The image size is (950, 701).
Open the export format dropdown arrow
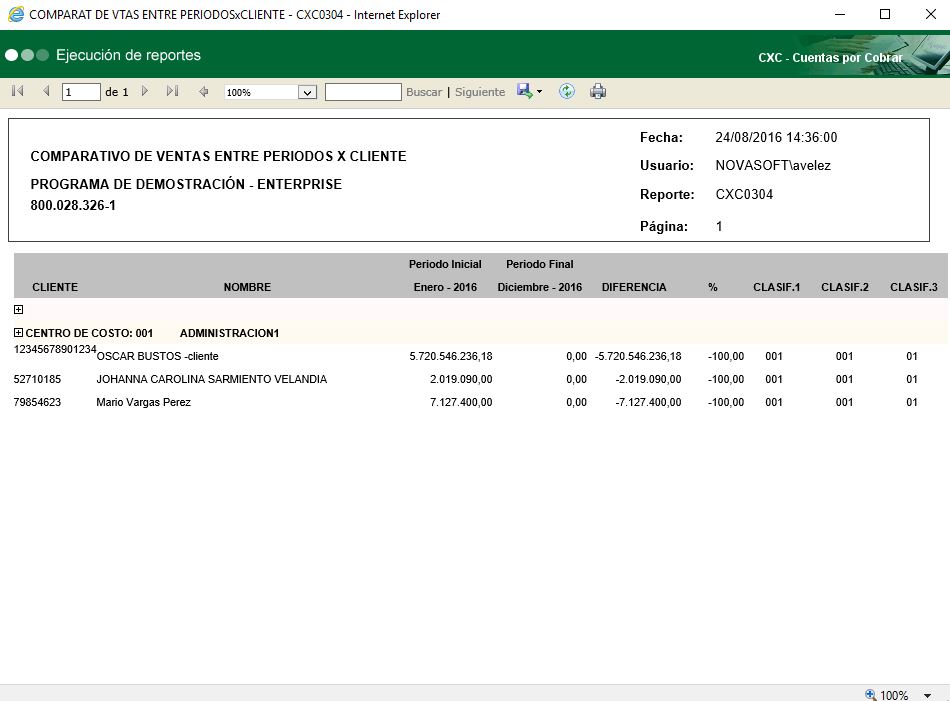[539, 92]
